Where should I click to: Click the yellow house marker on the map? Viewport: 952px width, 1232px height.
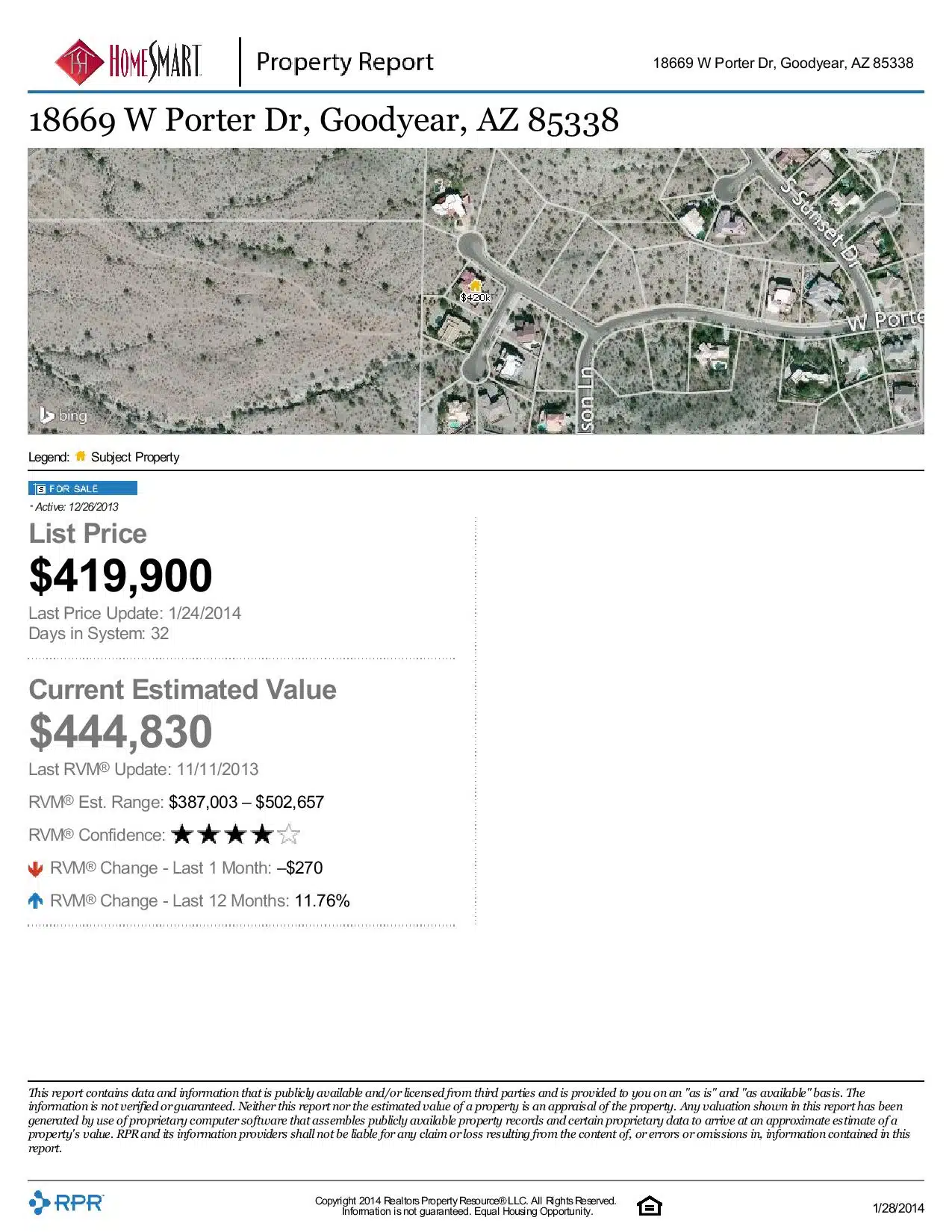[x=475, y=285]
